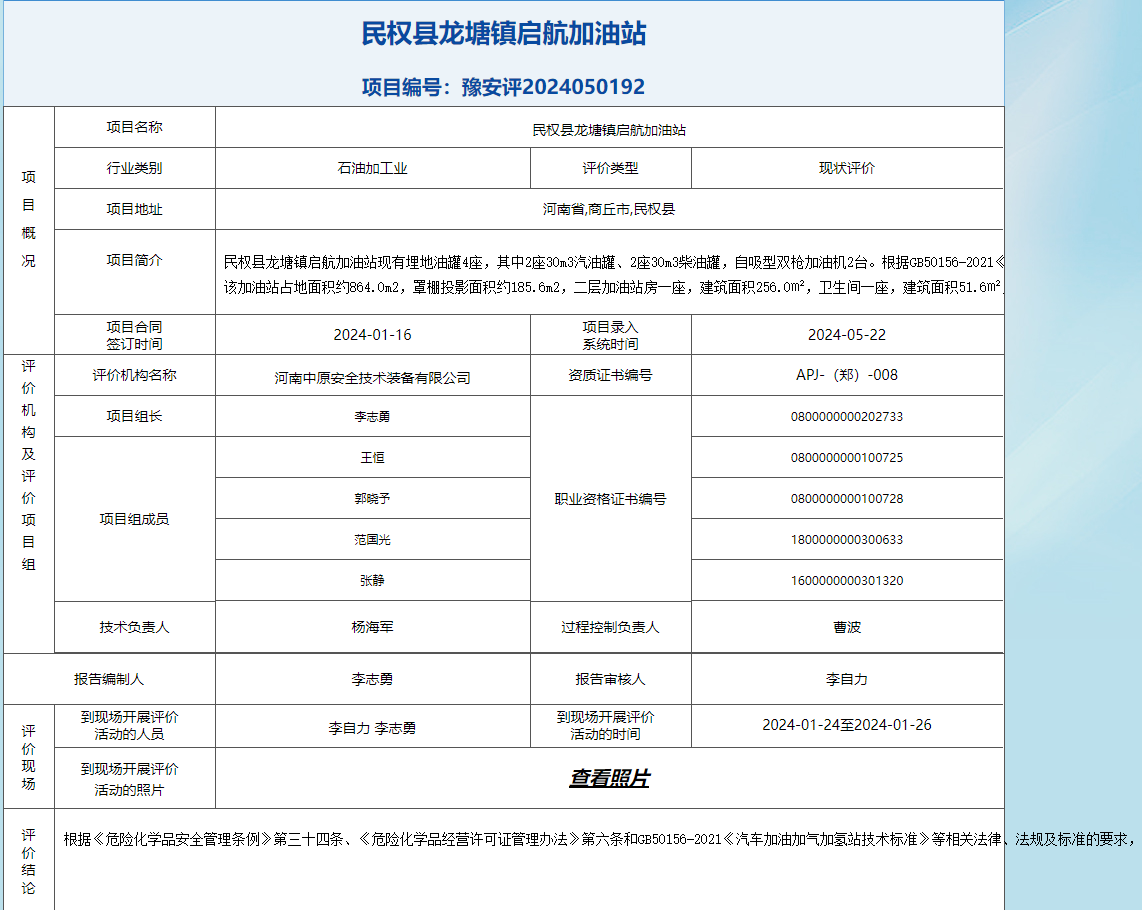Click address value 河南省,商丘市,民权县
Viewport: 1142px width, 910px height.
(x=609, y=209)
